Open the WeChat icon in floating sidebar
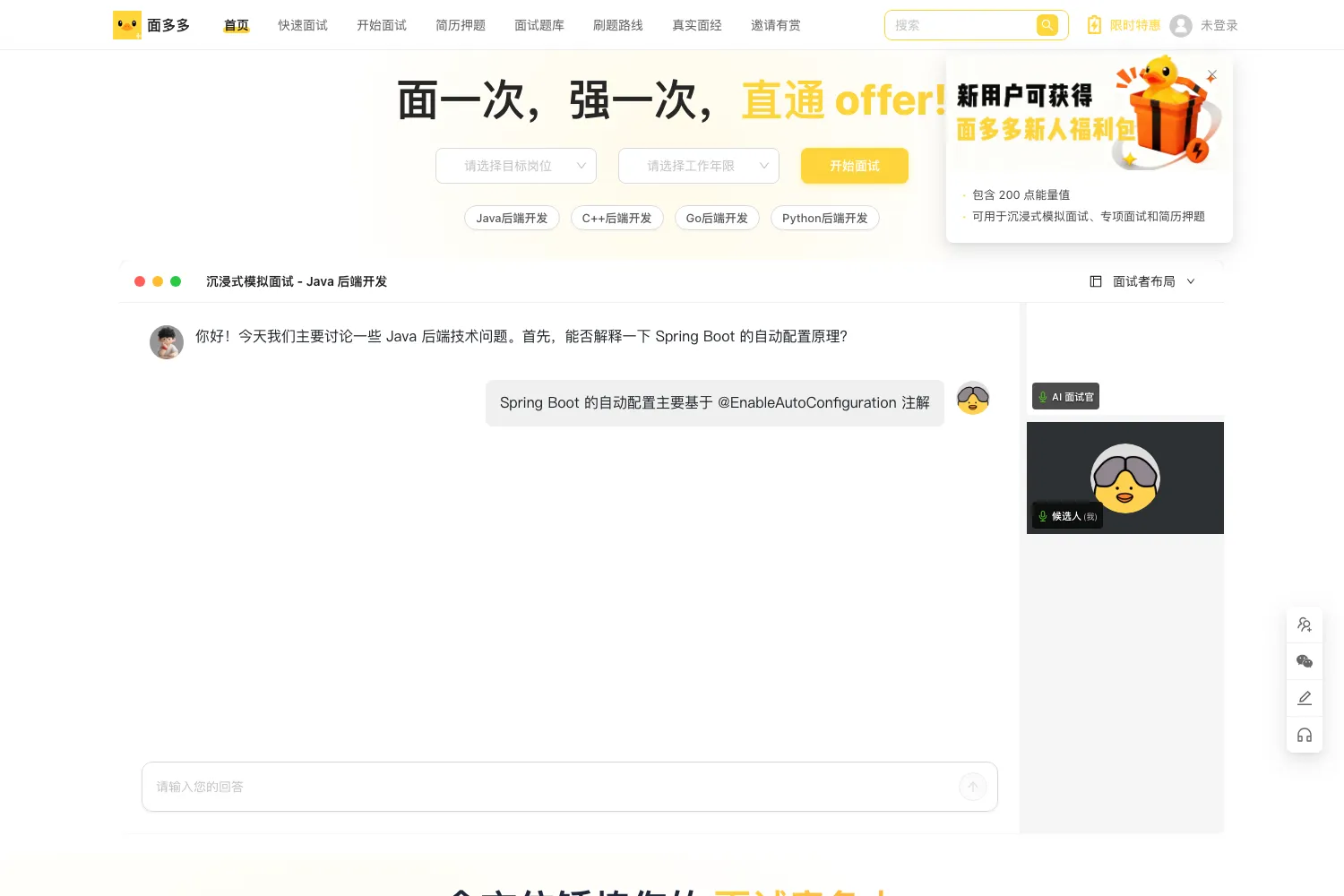This screenshot has height=896, width=1344. coord(1305,661)
